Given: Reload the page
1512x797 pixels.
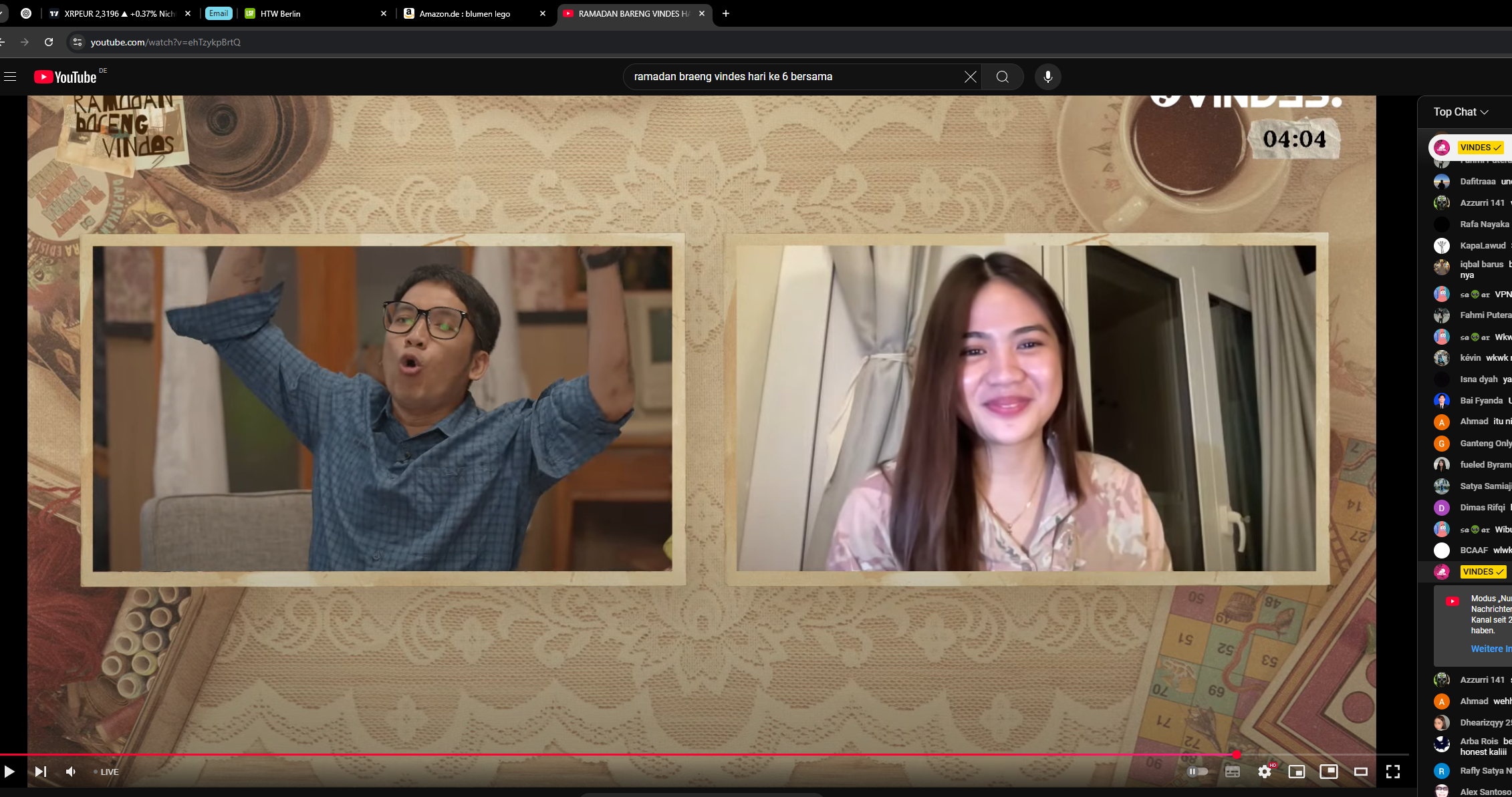Looking at the screenshot, I should point(49,42).
